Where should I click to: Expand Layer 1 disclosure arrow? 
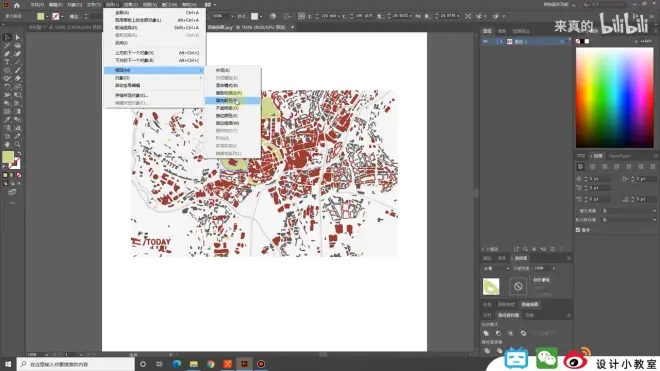pyautogui.click(x=501, y=42)
